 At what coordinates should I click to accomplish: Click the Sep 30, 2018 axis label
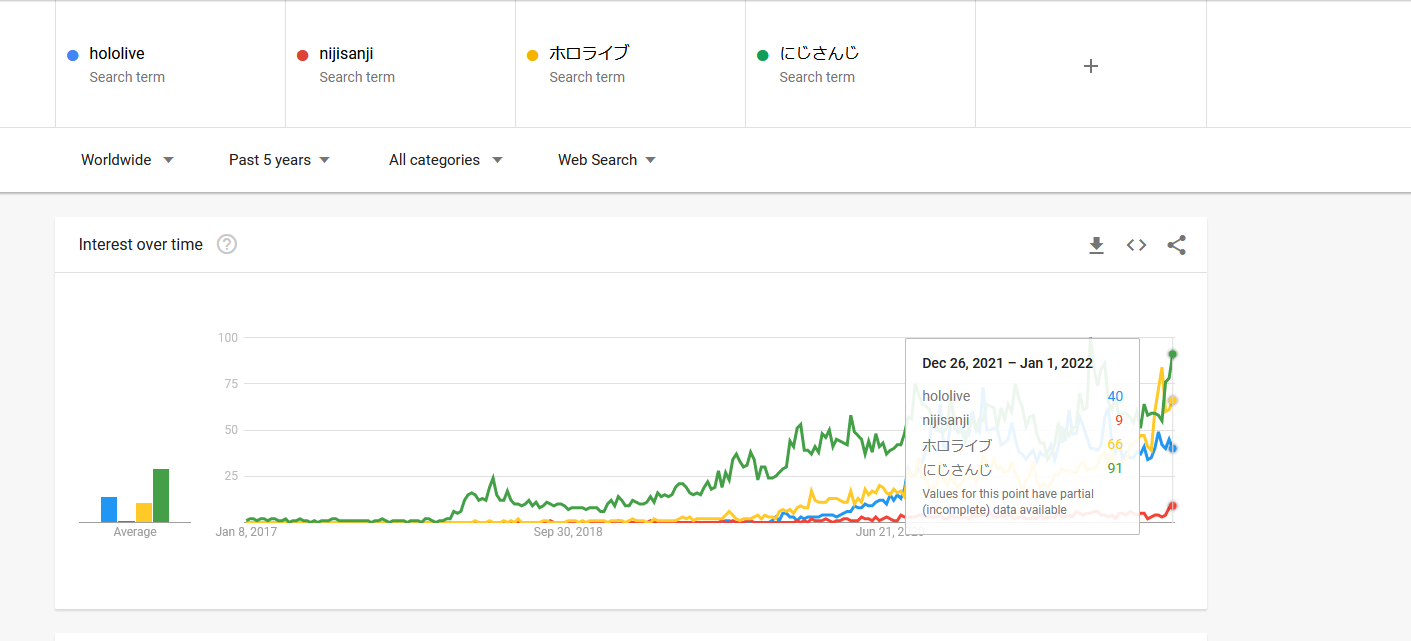pos(568,532)
